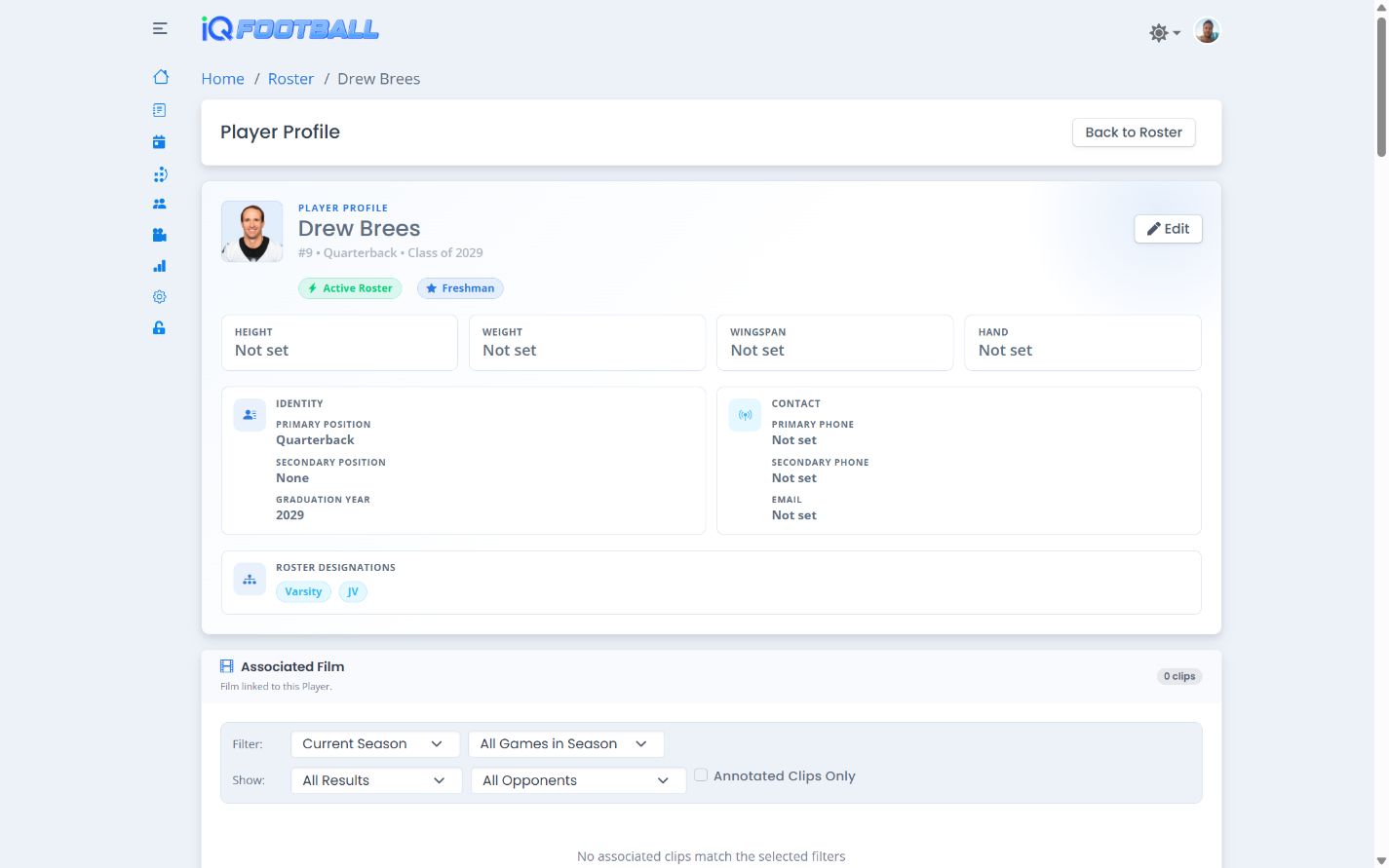Click the Primary Phone 'Not set' value
1389x868 pixels.
tap(794, 440)
